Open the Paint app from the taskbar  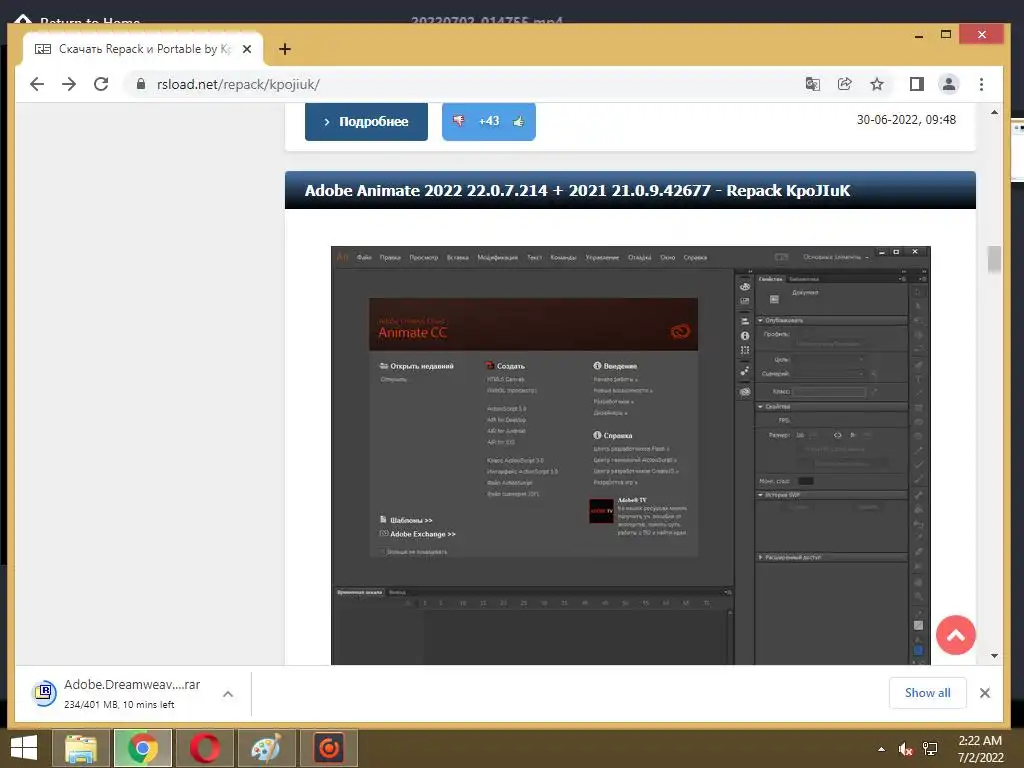tap(266, 748)
